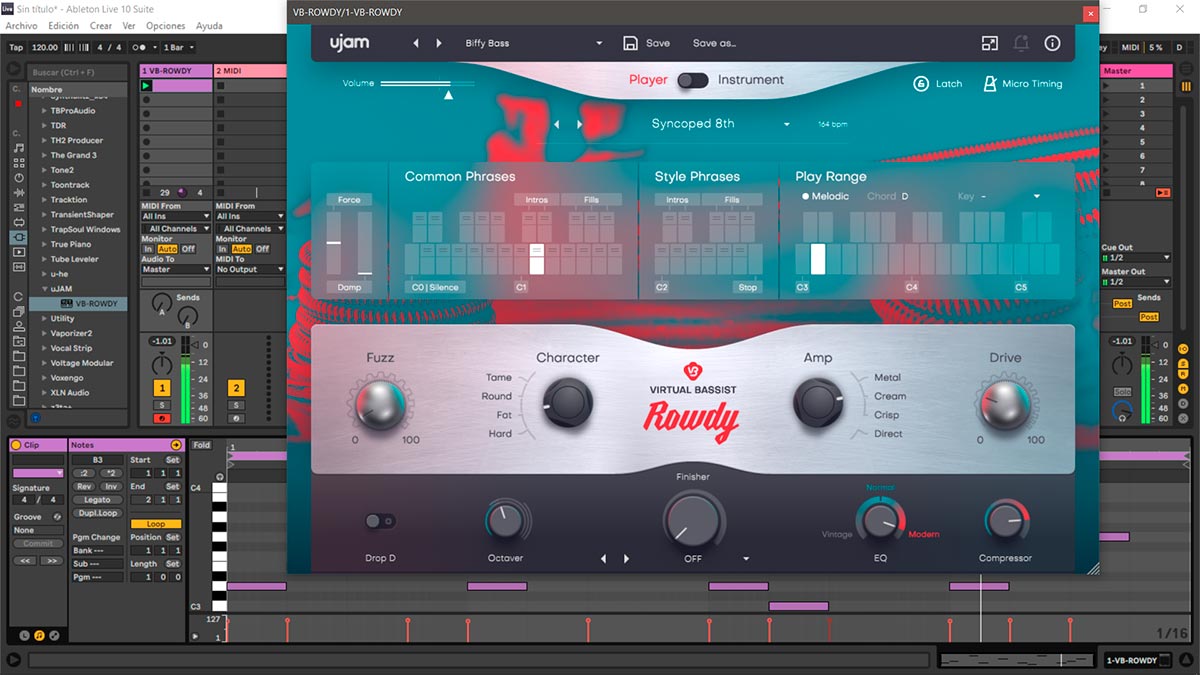This screenshot has height=675, width=1200.
Task: Select the previous style before Syncoped 8th
Action: tap(557, 124)
